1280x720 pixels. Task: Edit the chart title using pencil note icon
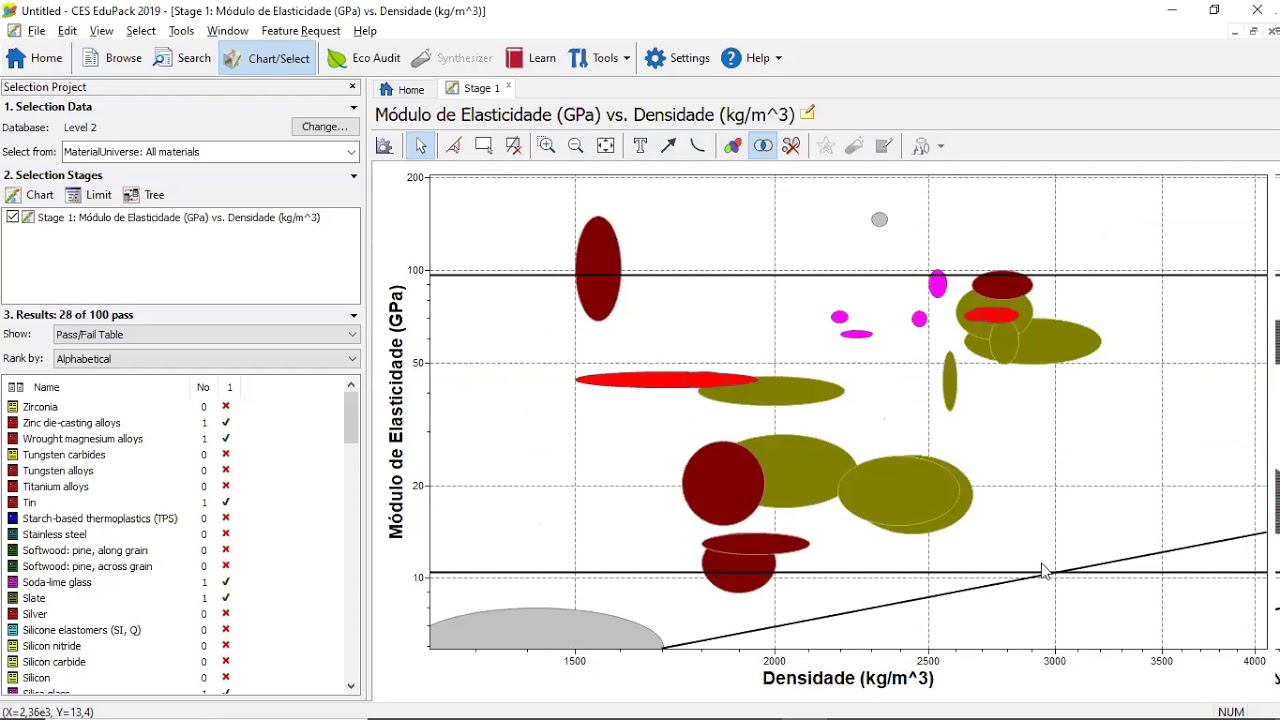808,112
